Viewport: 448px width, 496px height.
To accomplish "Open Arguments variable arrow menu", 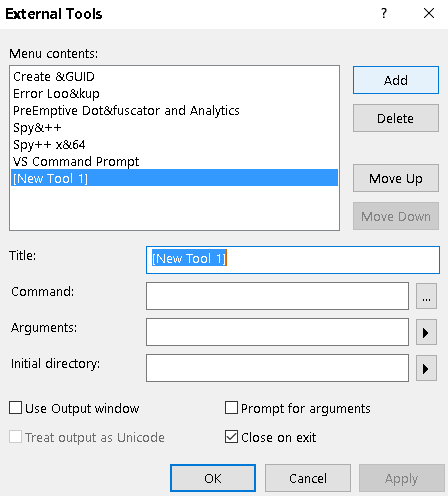I will point(426,332).
